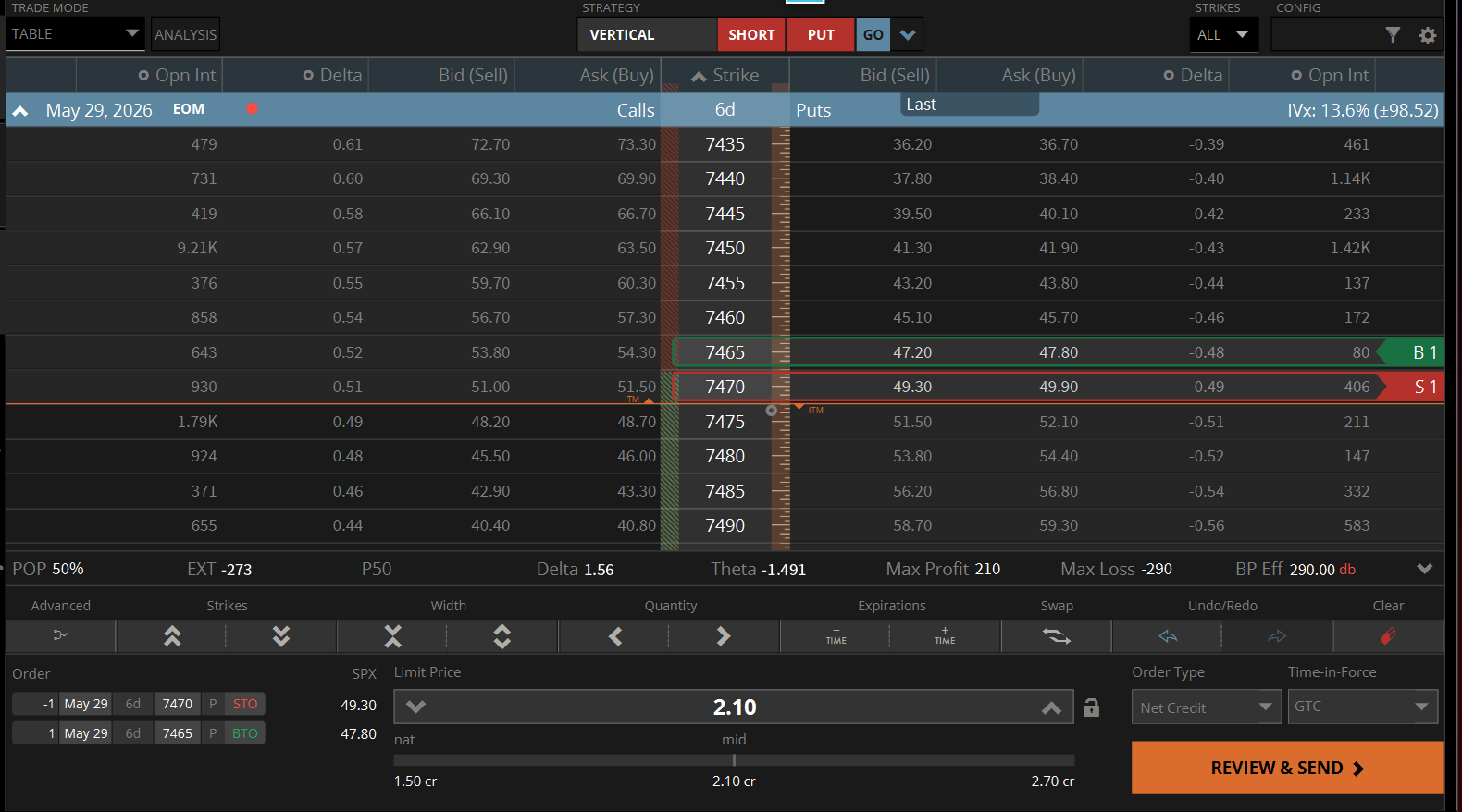Toggle the P type on 7470 leg
The height and width of the screenshot is (812, 1462).
click(x=213, y=704)
